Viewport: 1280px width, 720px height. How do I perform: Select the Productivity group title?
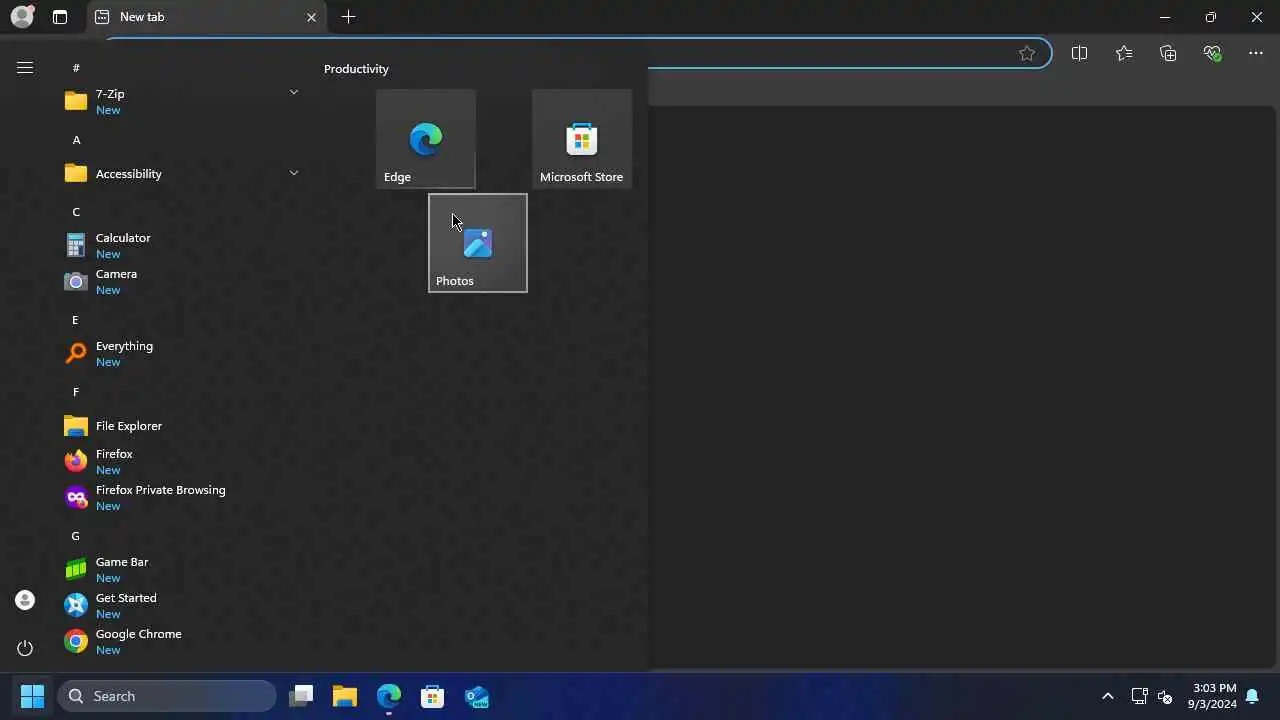click(x=356, y=69)
